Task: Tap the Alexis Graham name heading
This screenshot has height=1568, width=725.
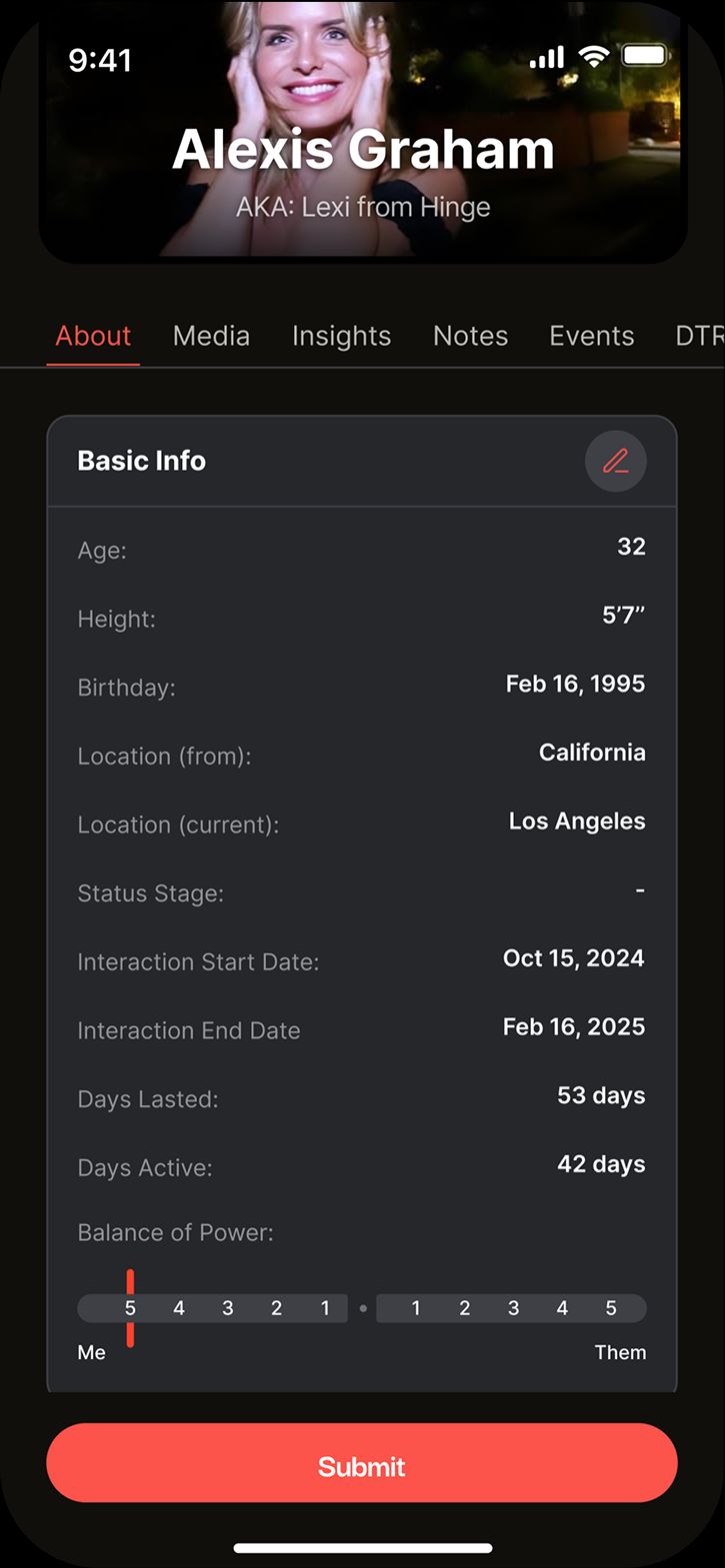Action: coord(363,150)
